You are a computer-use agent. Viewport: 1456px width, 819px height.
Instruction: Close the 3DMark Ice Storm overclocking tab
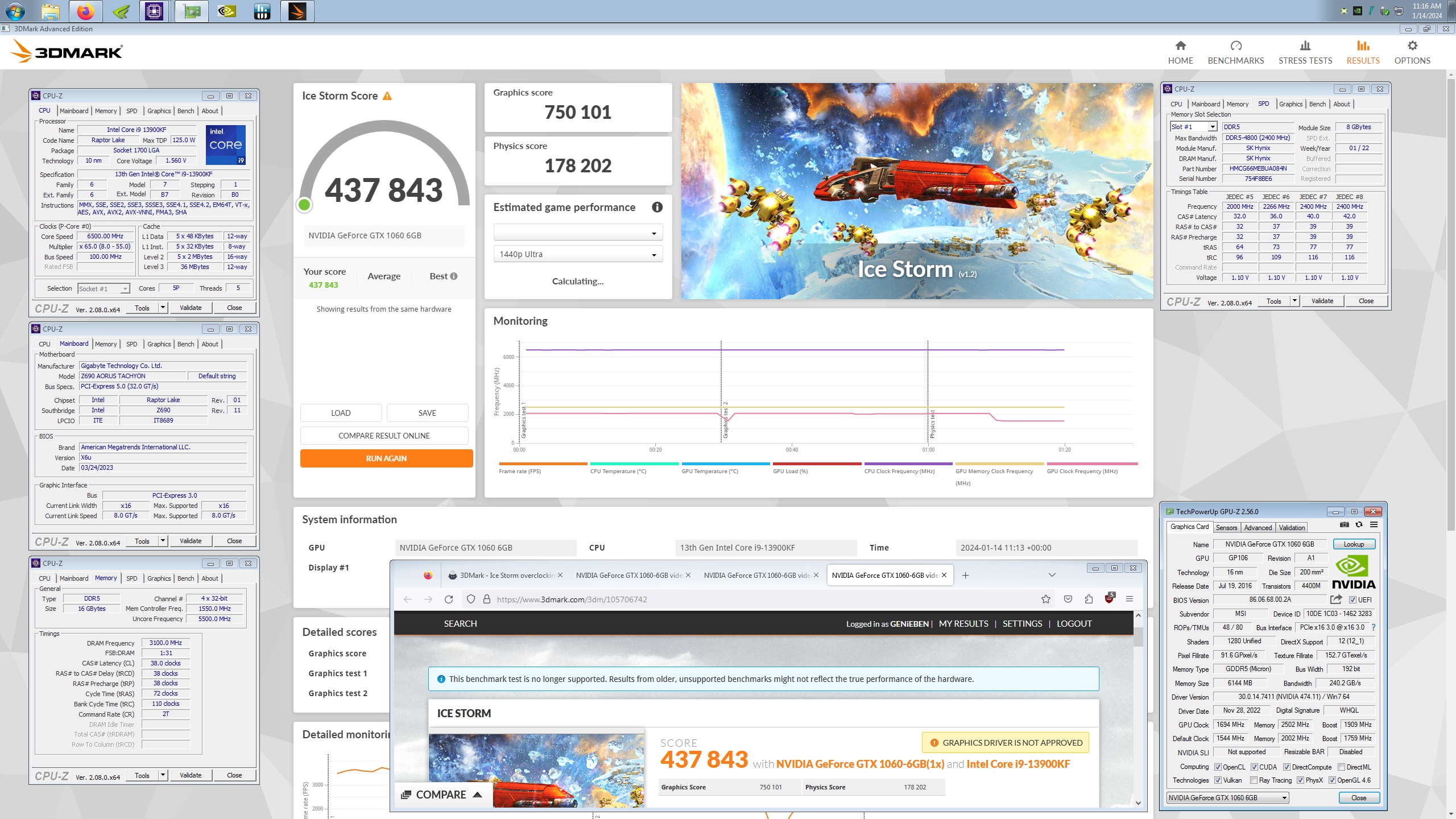point(560,576)
